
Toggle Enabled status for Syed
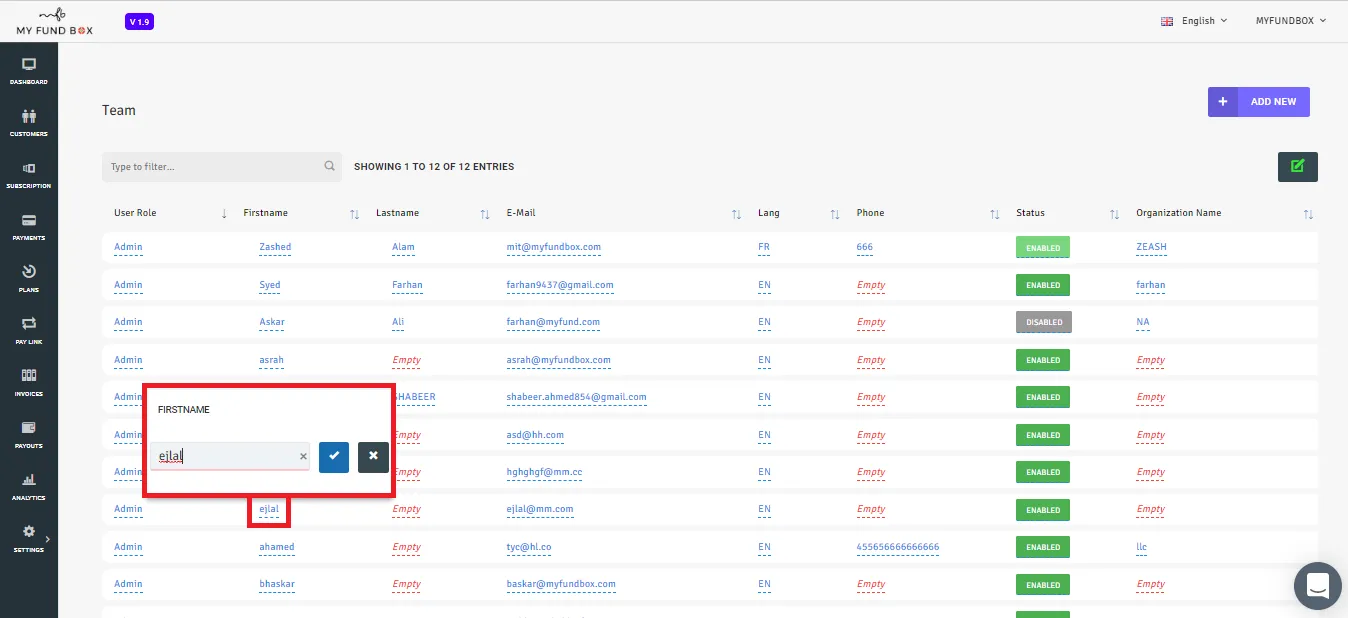[x=1043, y=285]
